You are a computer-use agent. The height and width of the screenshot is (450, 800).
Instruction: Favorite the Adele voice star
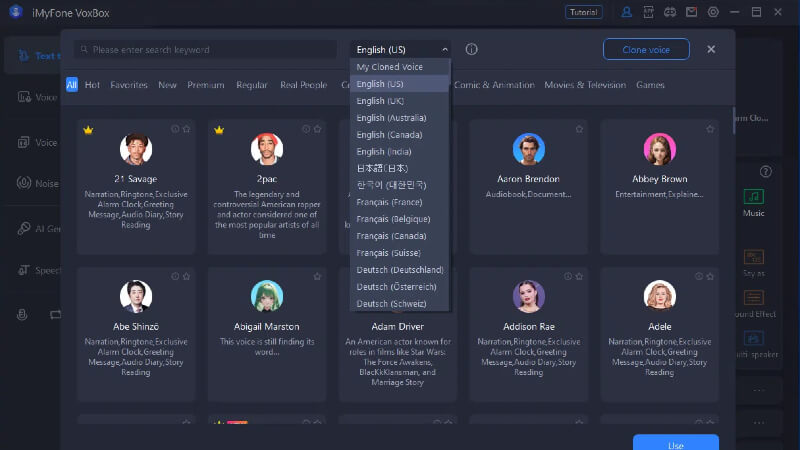pyautogui.click(x=710, y=276)
